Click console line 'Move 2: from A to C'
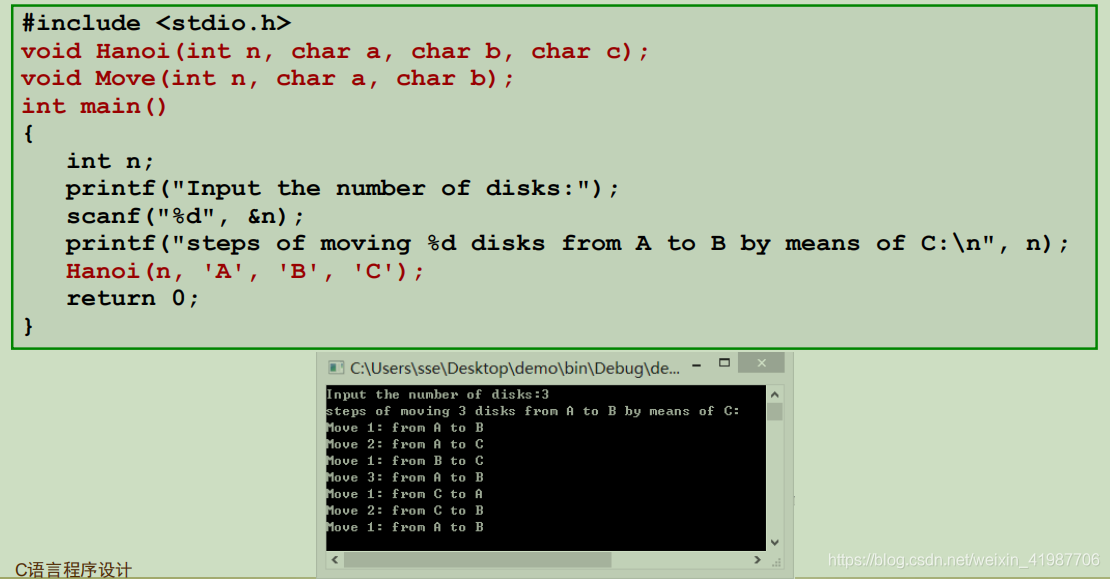 [x=405, y=444]
